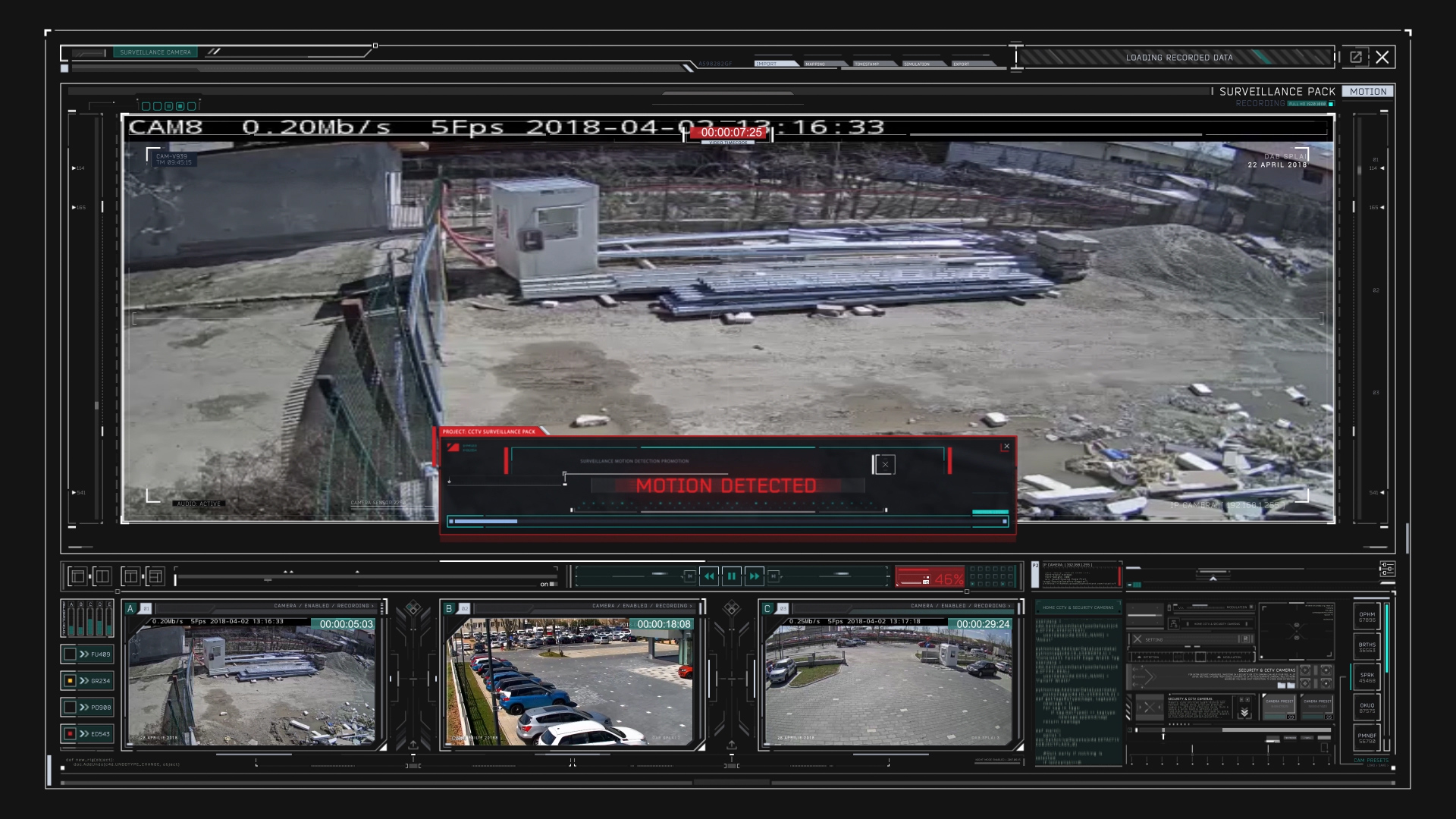Click the double-chevron down expand icon

pyautogui.click(x=1244, y=713)
